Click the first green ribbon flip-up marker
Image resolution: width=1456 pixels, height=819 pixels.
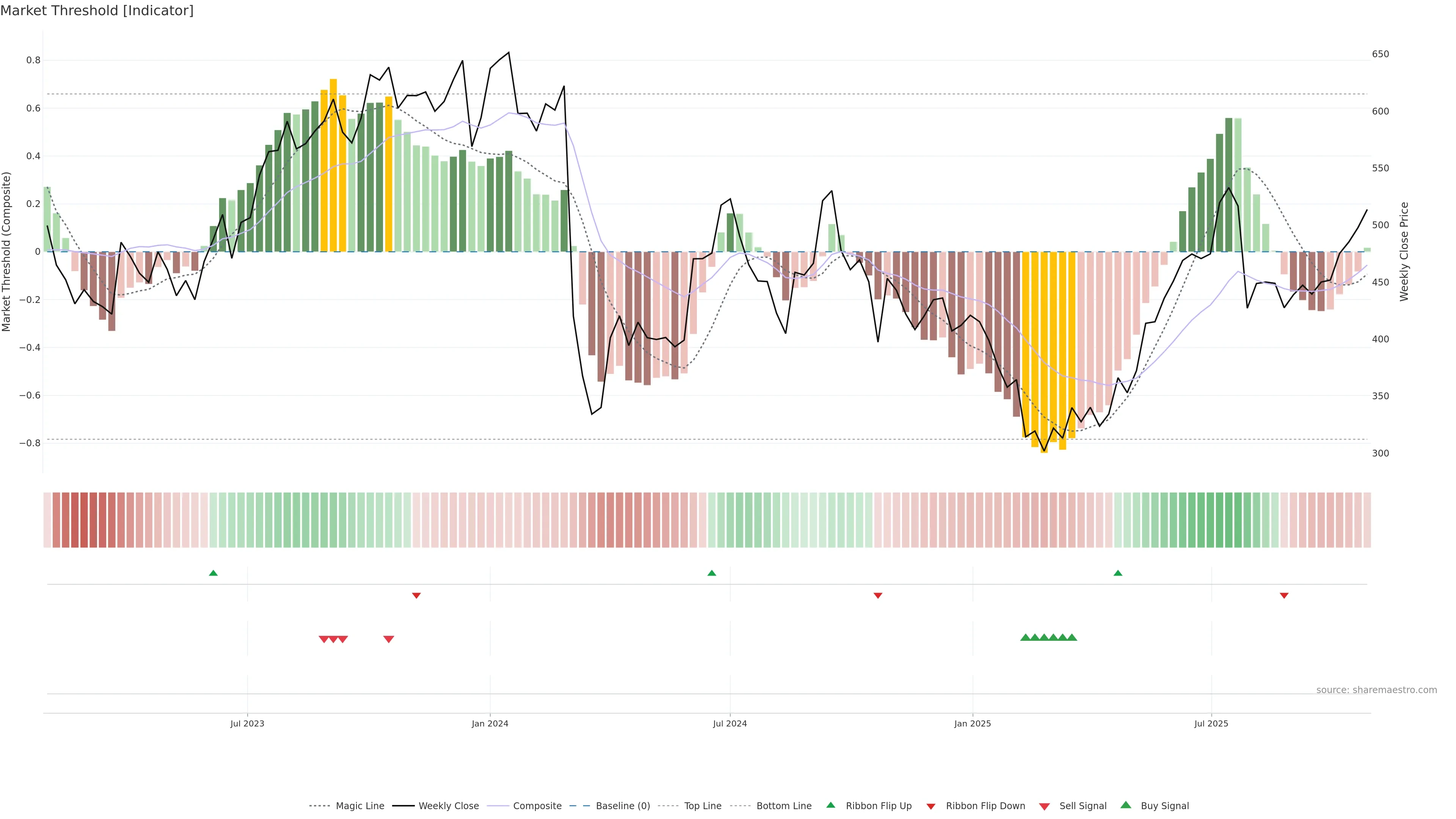tap(213, 573)
